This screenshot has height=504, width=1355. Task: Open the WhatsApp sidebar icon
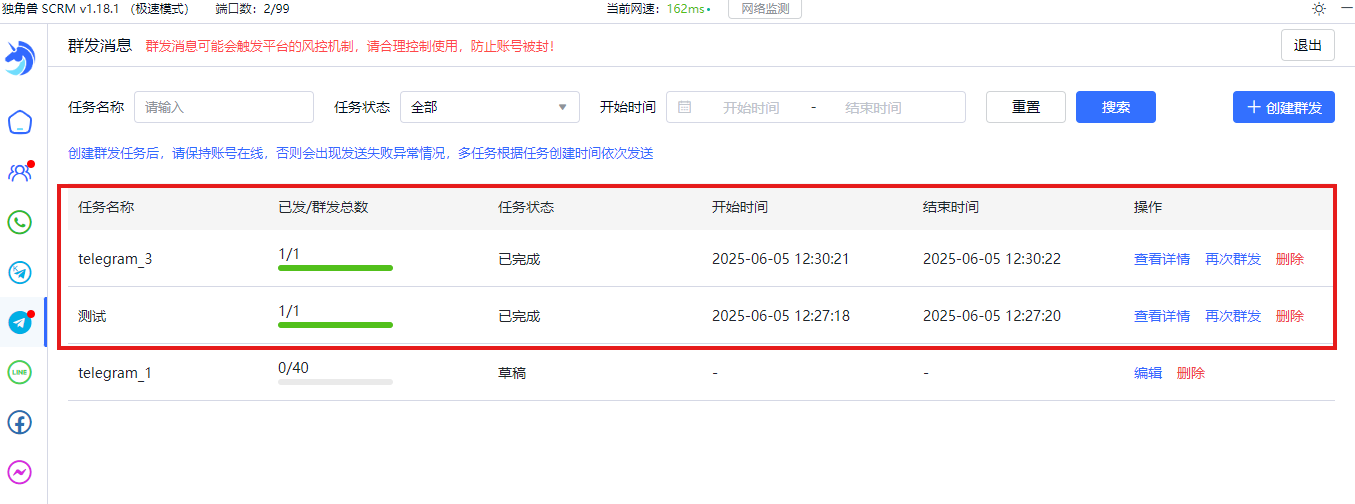(x=20, y=222)
